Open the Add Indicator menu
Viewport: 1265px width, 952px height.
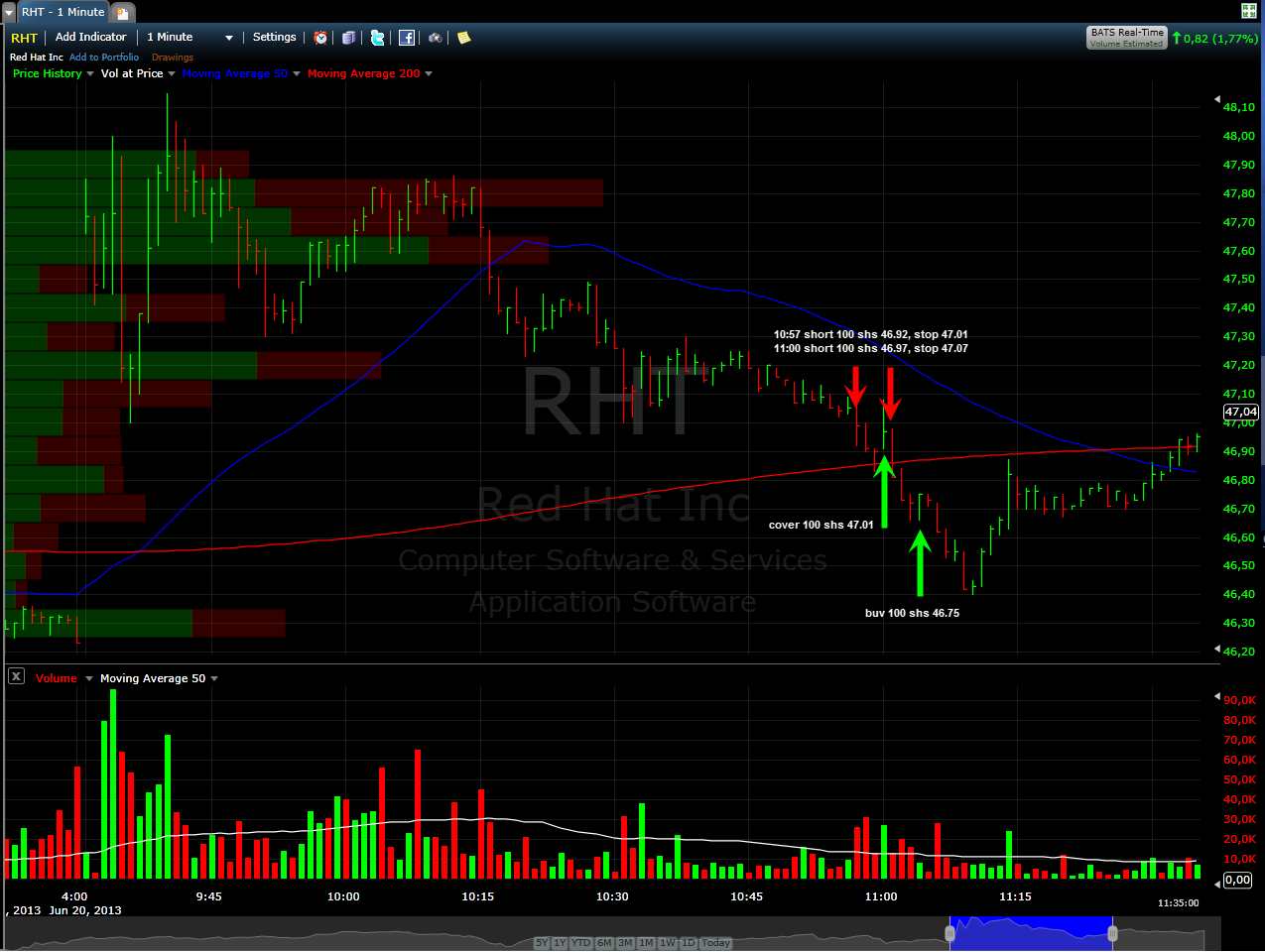pyautogui.click(x=91, y=37)
